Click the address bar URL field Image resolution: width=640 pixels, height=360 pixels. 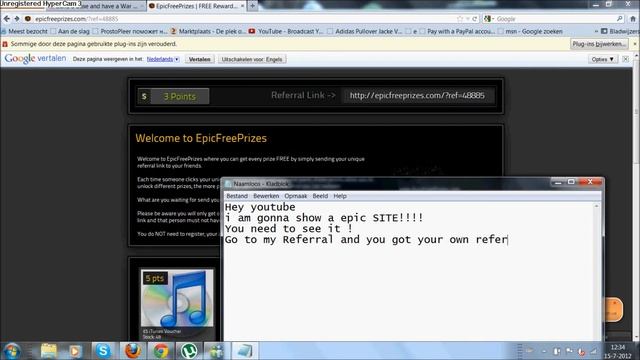(245, 19)
